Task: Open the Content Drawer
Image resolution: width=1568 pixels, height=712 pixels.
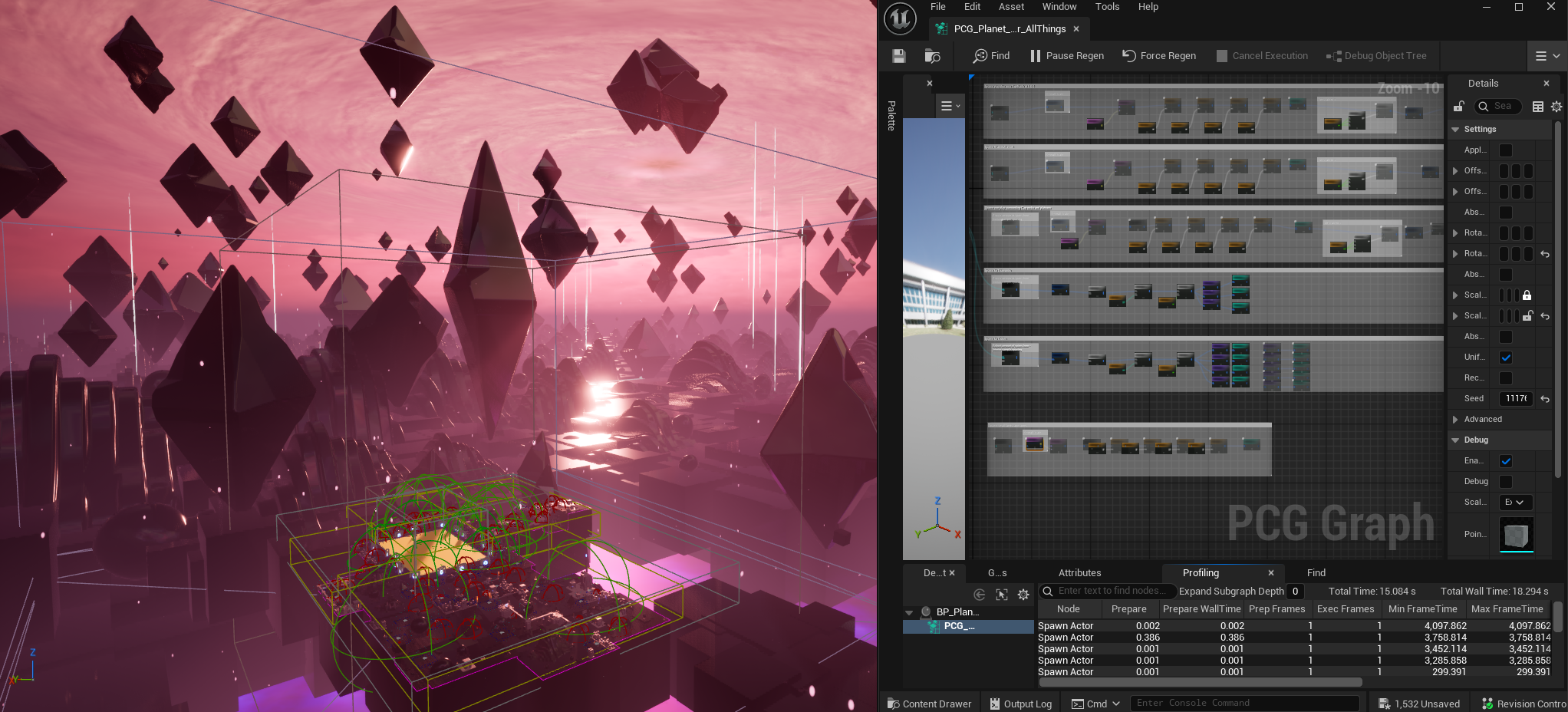Action: tap(929, 704)
